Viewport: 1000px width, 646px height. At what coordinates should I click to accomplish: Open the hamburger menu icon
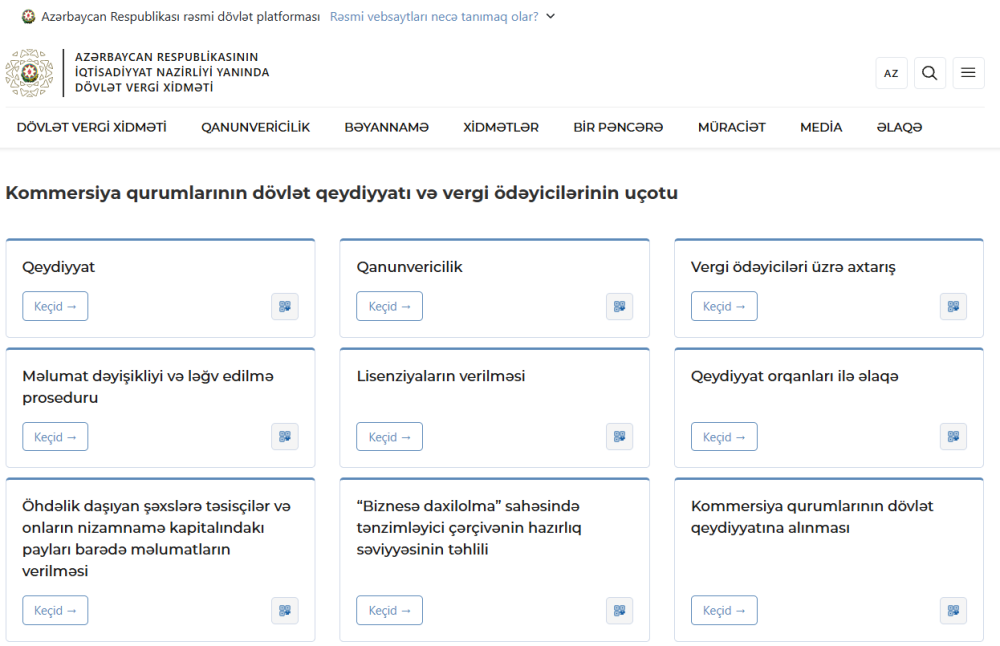coord(968,73)
